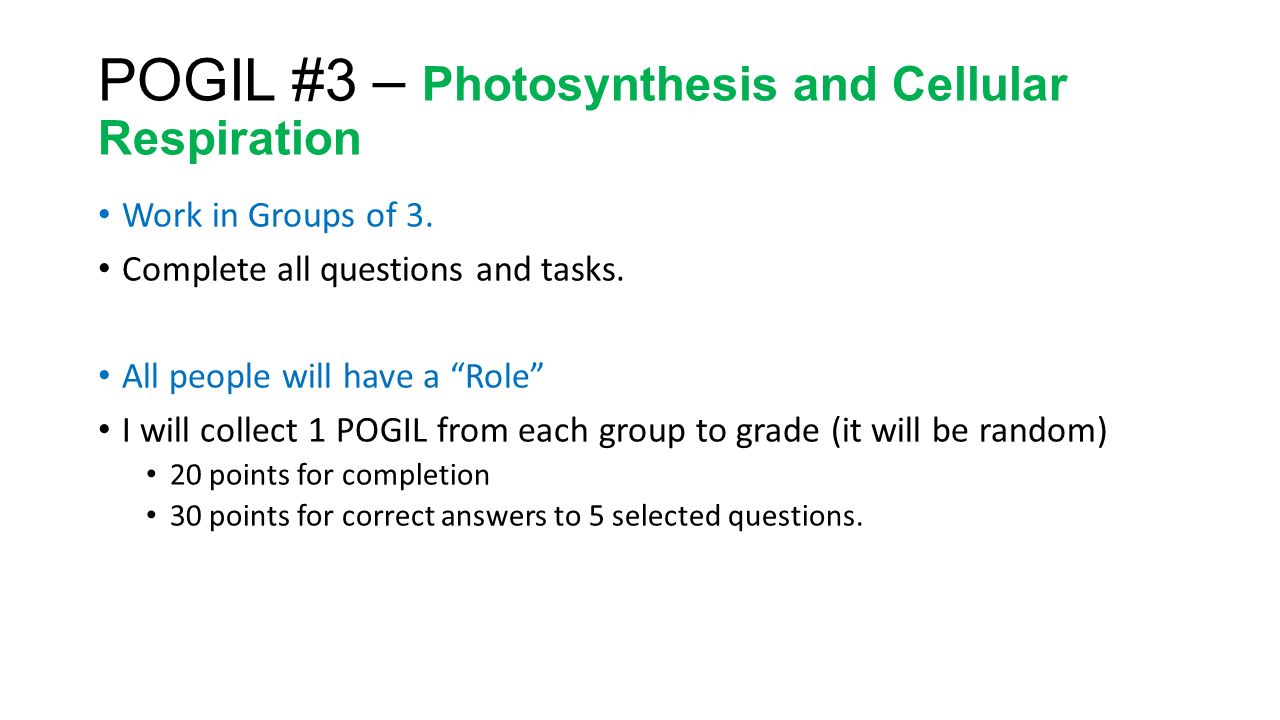This screenshot has width=1280, height=720.
Task: Click the '(it will be random)' phrase
Action: tap(969, 431)
